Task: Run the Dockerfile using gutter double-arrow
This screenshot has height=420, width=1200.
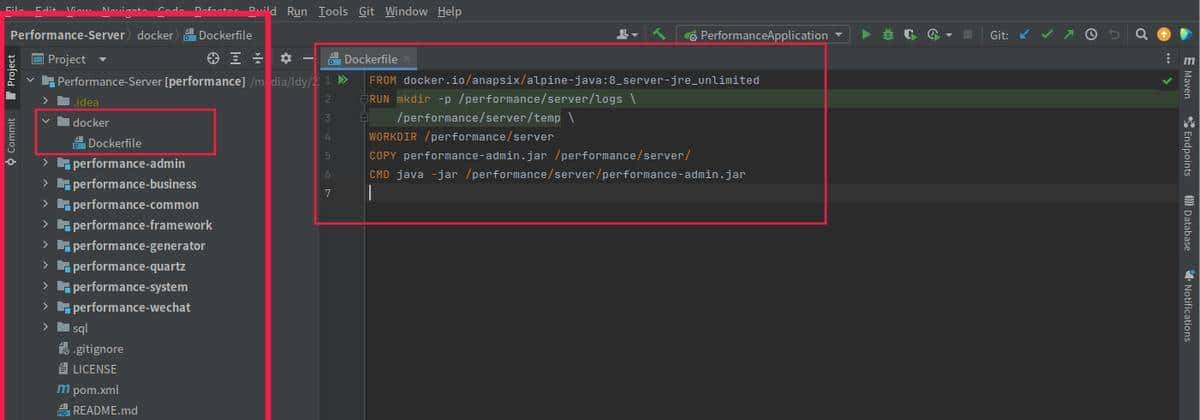Action: [x=343, y=80]
